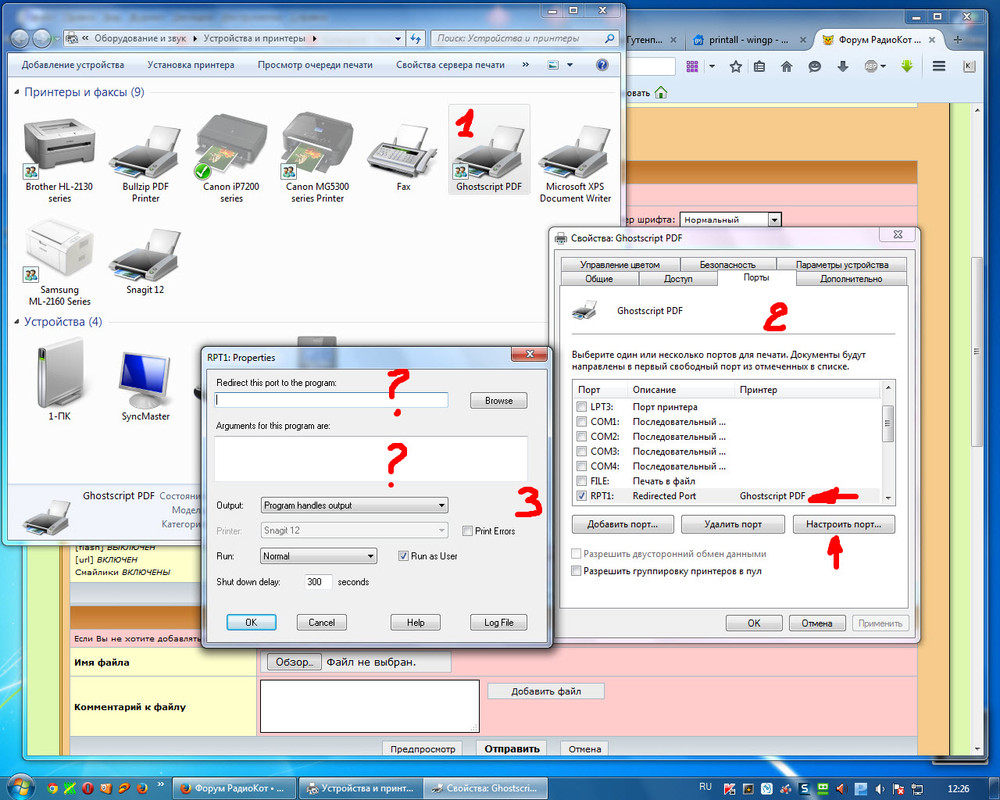Enable the Print Errors checkbox
Screen dimensions: 1000x800
[467, 531]
